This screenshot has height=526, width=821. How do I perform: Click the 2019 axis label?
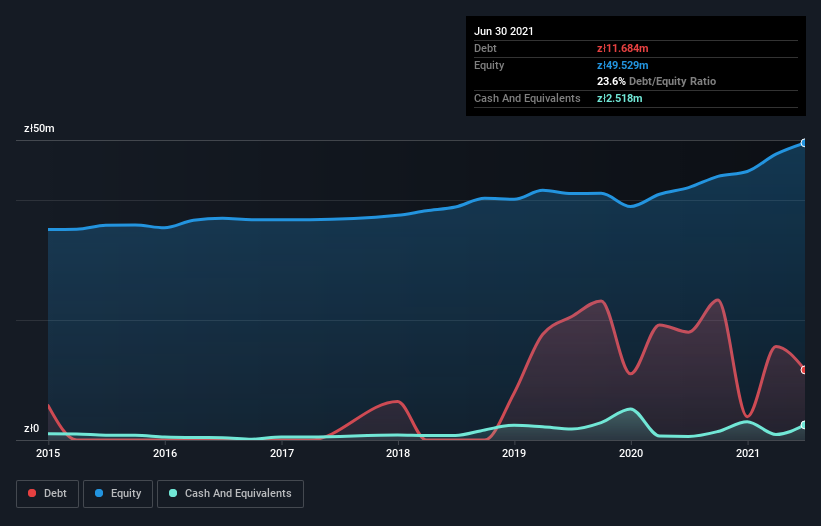[x=514, y=453]
